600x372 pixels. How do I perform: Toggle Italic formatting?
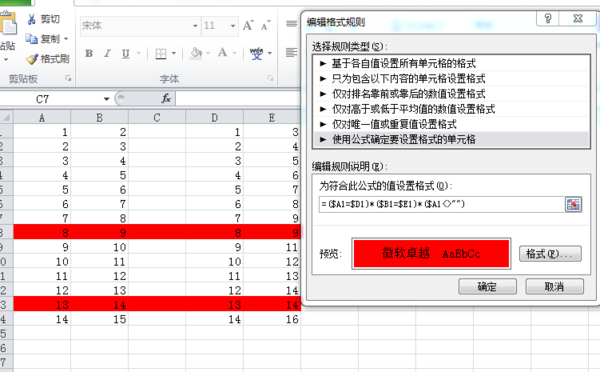coord(108,53)
